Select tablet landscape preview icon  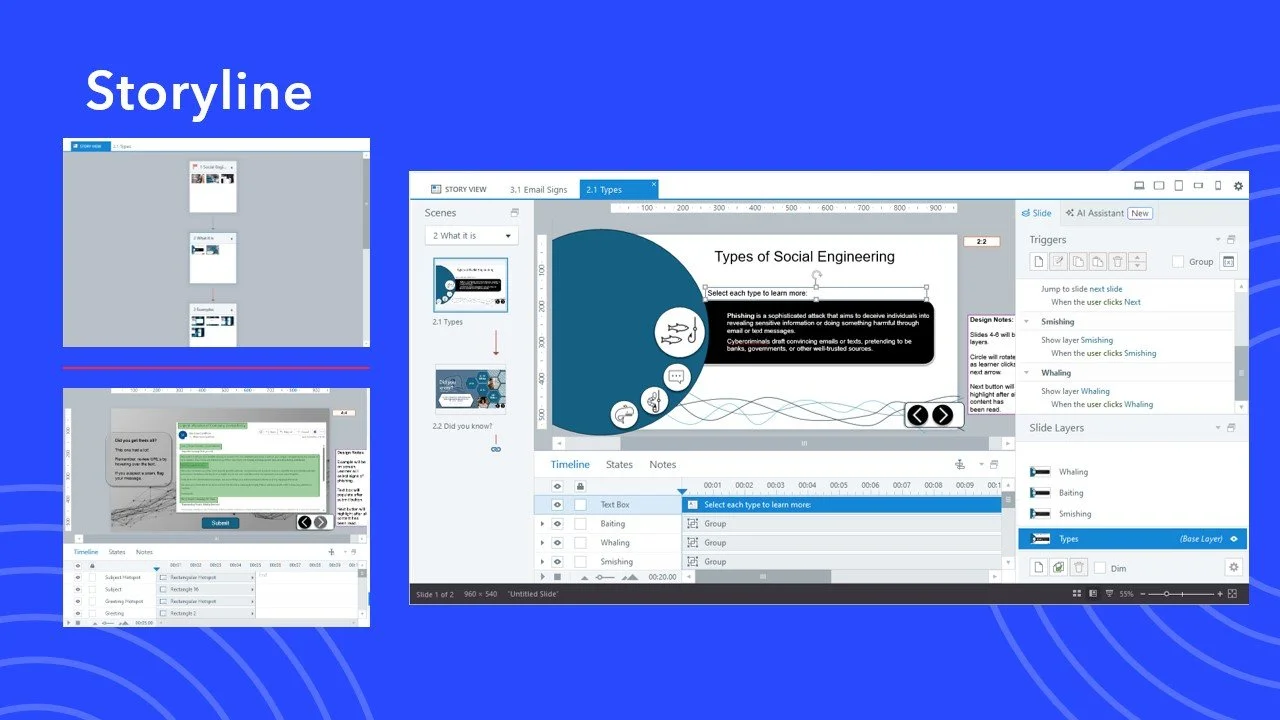tap(1159, 186)
